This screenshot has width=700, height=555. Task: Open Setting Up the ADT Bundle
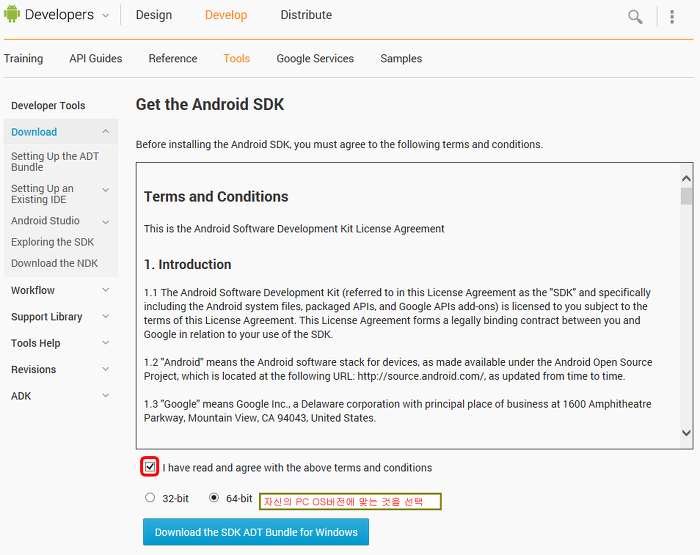pos(55,162)
